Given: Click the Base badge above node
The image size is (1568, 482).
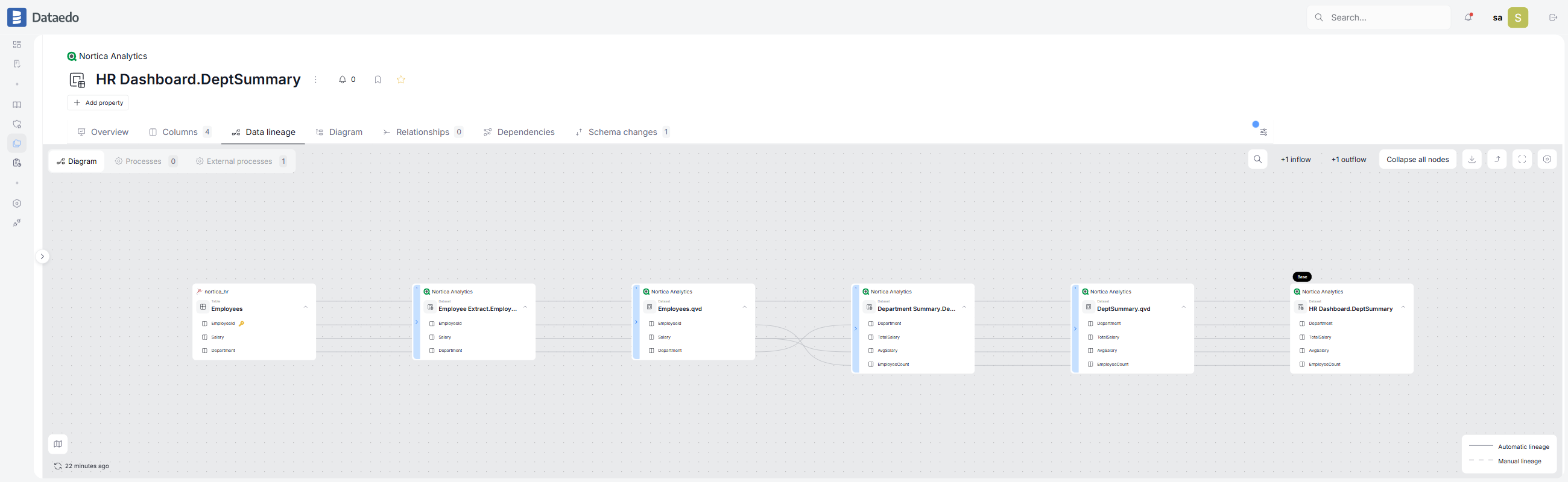Looking at the screenshot, I should pyautogui.click(x=1302, y=277).
